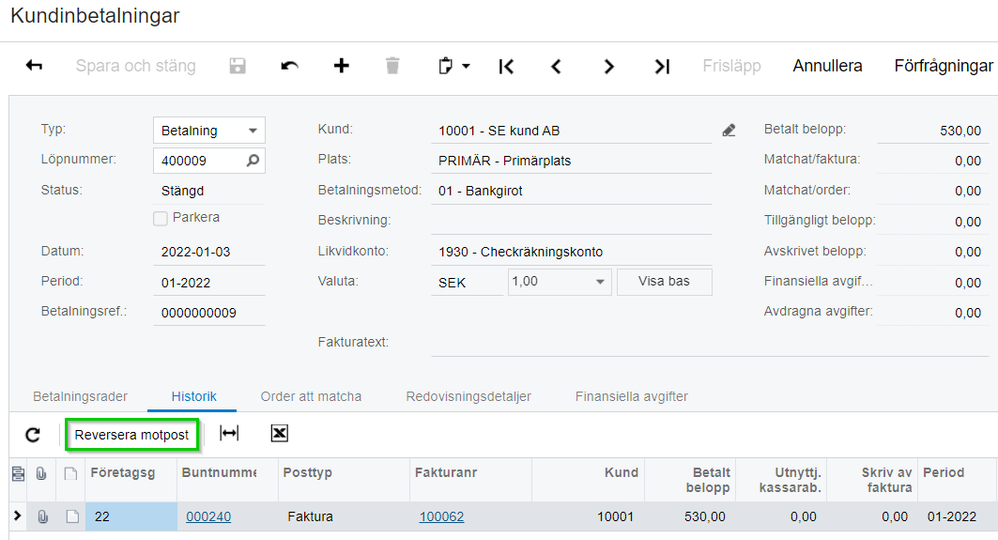Open invoice link 100062
998x540 pixels.
click(441, 516)
